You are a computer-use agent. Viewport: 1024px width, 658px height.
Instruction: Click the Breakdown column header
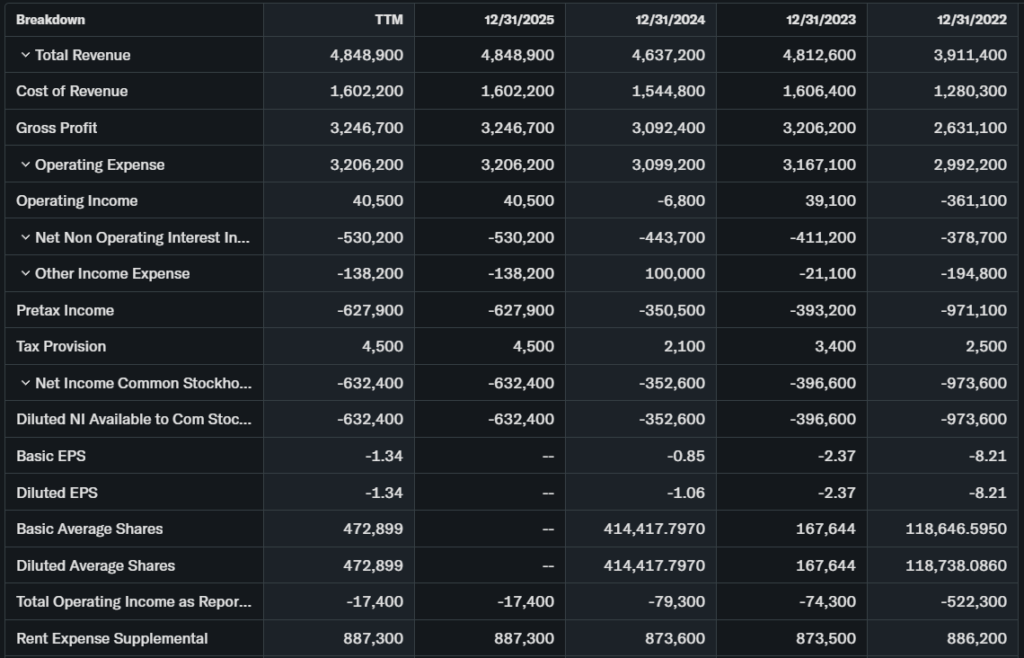pos(50,19)
